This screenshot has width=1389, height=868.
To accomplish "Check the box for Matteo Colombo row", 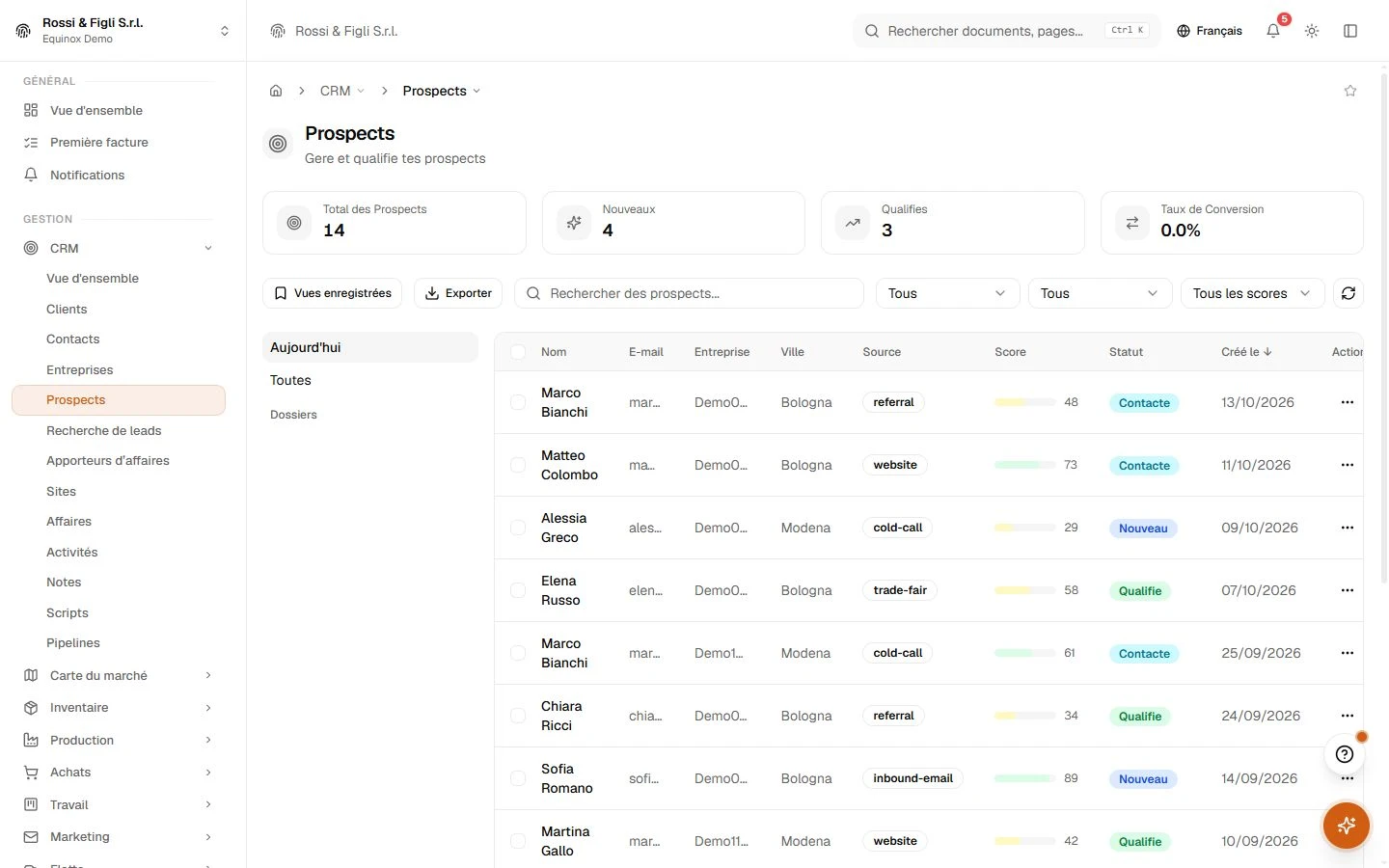I will click(518, 465).
